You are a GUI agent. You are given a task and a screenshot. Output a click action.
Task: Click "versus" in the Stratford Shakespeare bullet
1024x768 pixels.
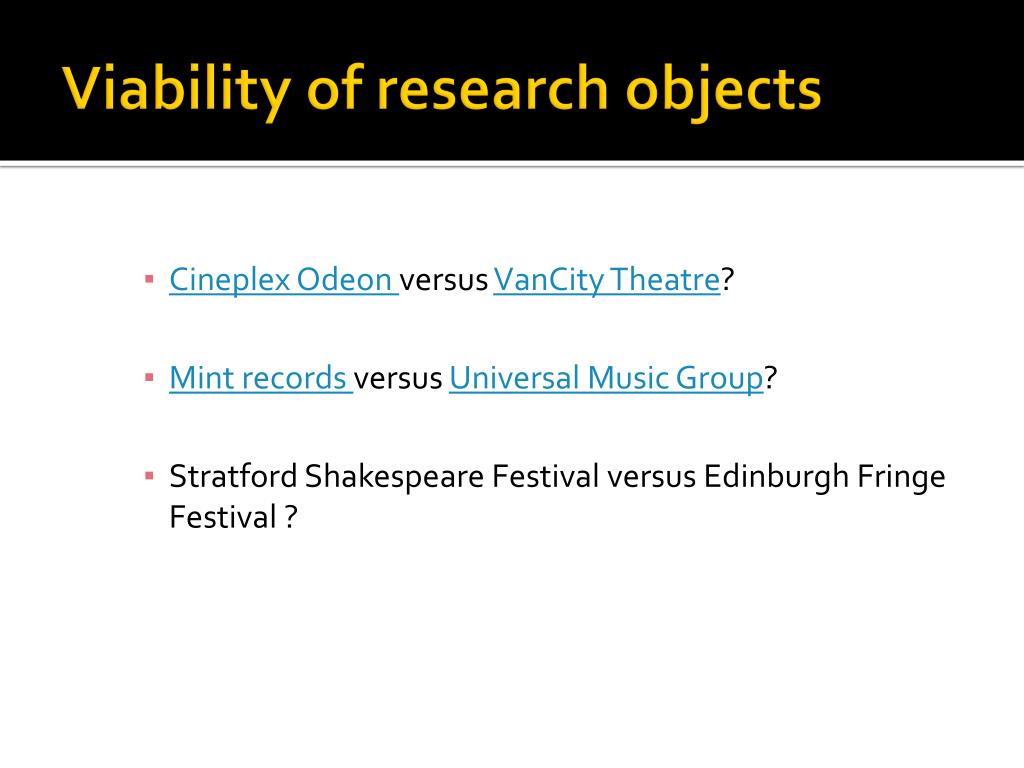[651, 477]
